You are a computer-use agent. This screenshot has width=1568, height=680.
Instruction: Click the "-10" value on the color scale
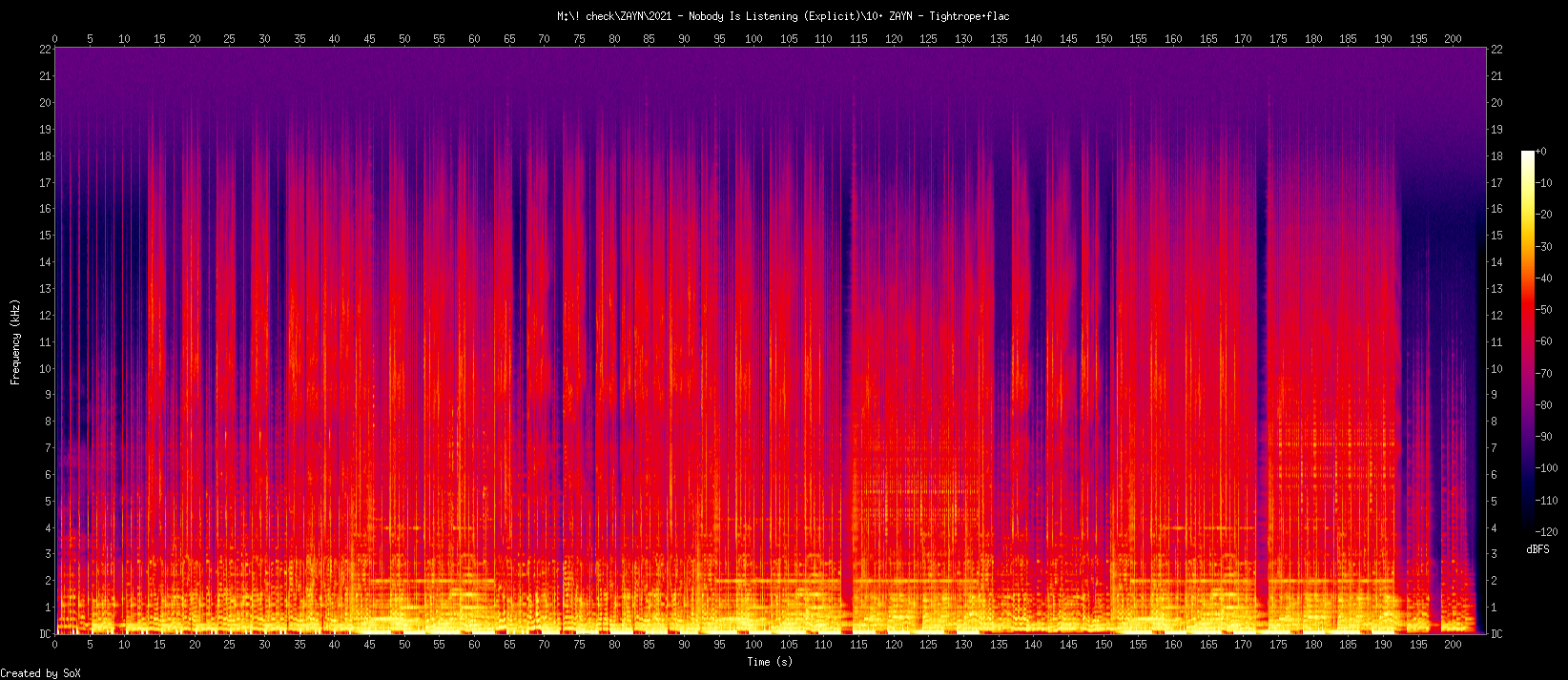(x=1543, y=183)
